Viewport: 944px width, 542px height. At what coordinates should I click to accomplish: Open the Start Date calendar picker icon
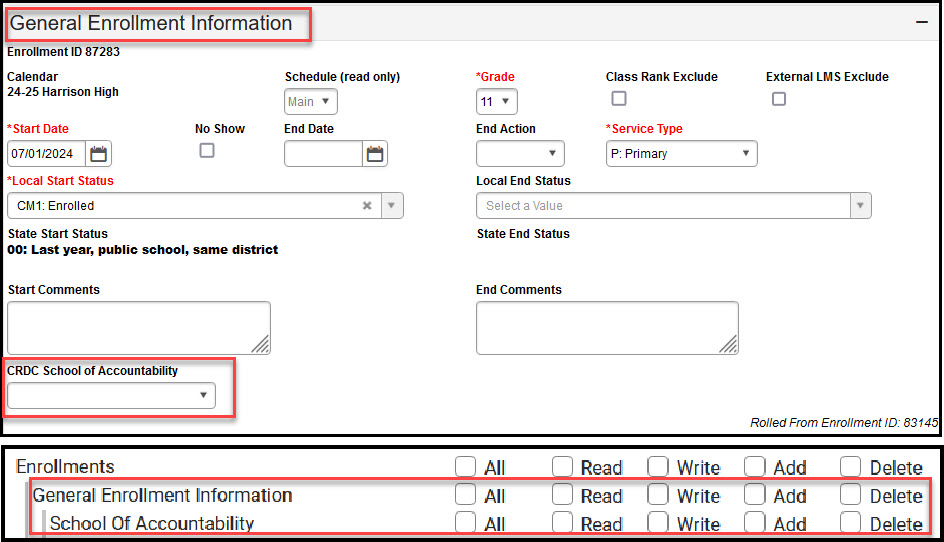point(98,154)
